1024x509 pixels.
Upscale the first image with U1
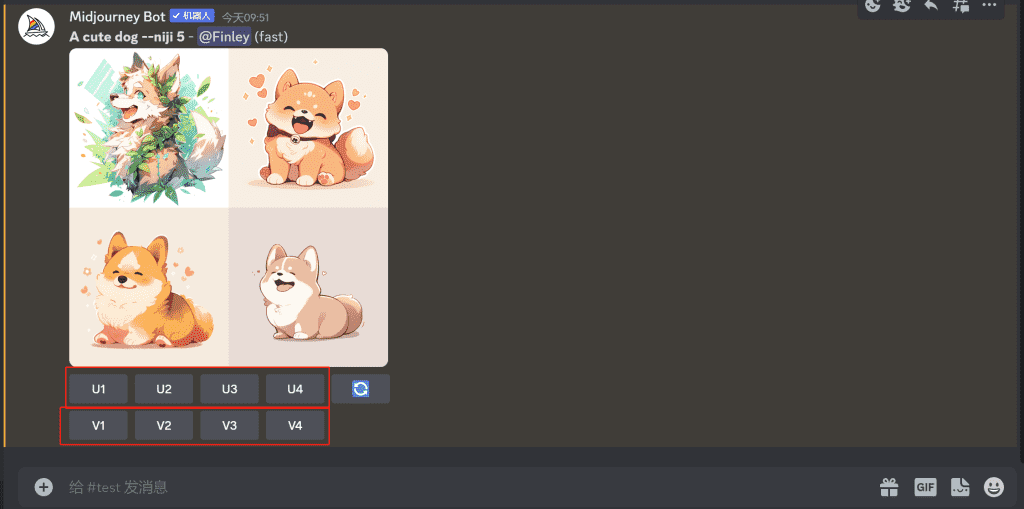pyautogui.click(x=98, y=389)
